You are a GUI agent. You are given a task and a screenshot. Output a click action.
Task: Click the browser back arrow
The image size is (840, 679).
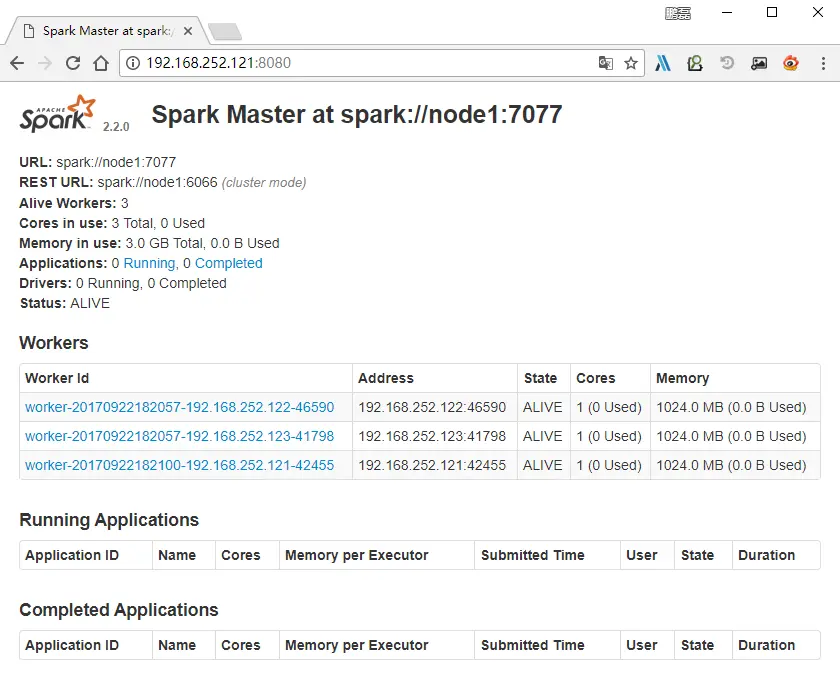pyautogui.click(x=17, y=63)
